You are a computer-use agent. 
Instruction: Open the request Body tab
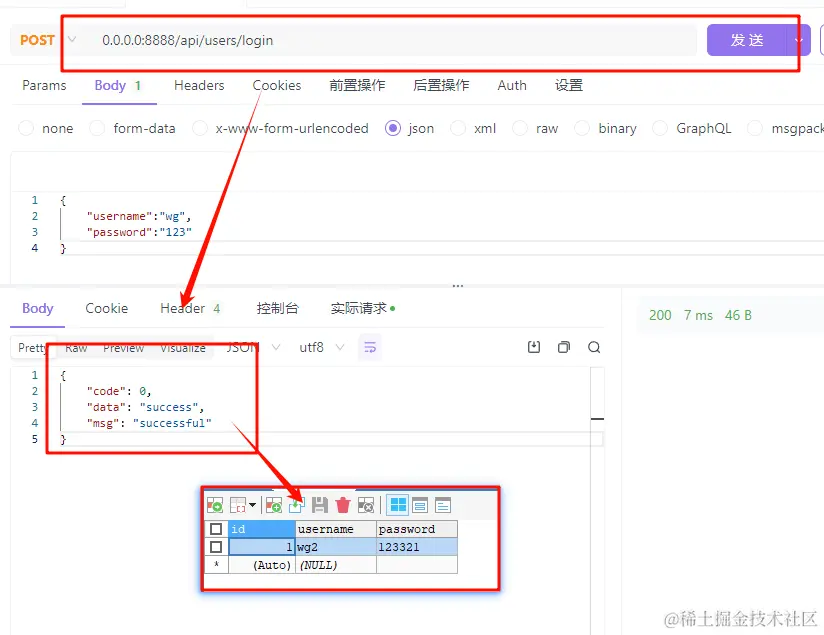(118, 85)
